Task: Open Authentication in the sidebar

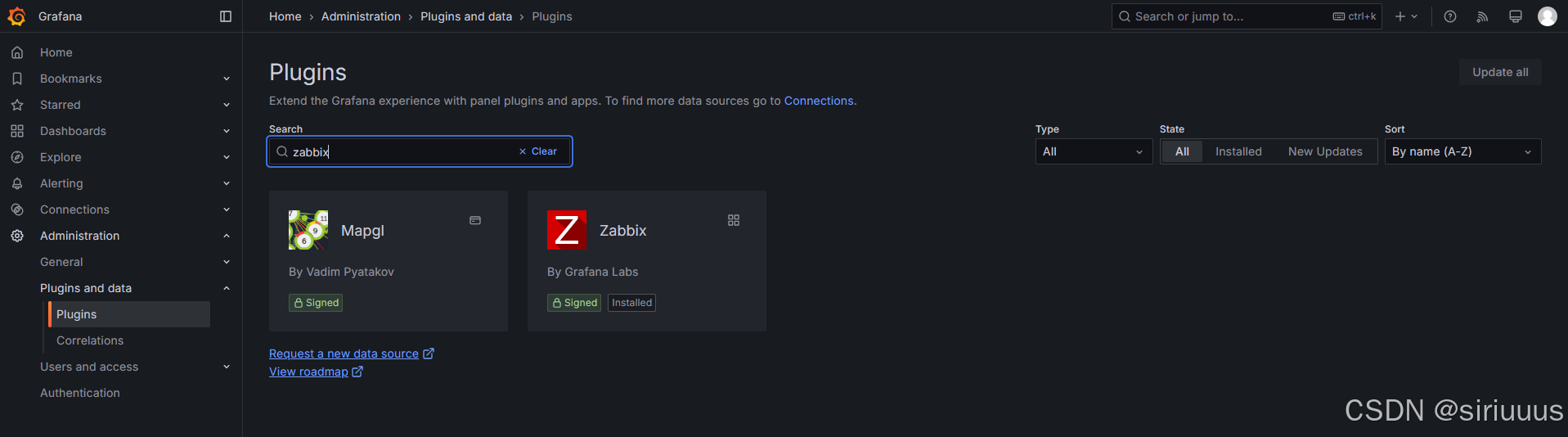Action: click(79, 393)
